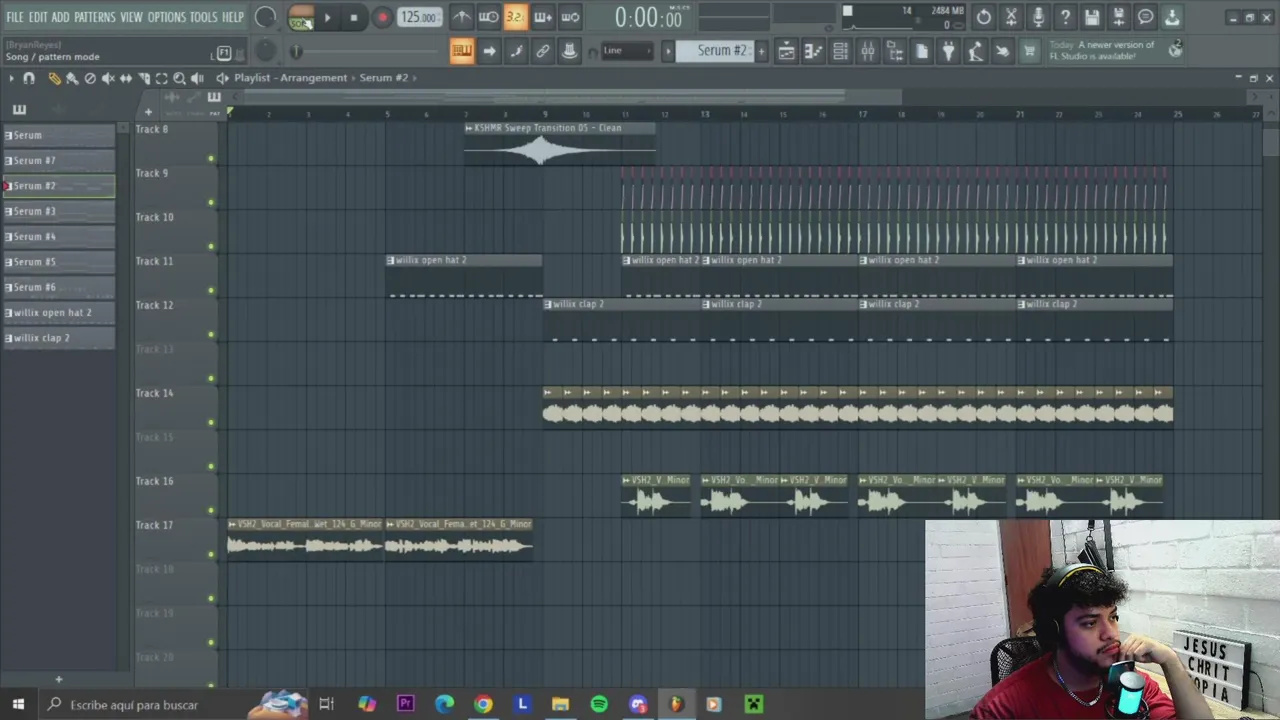Toggle wait for input to start playing
Image resolution: width=1280 pixels, height=720 pixels.
pyautogui.click(x=488, y=17)
